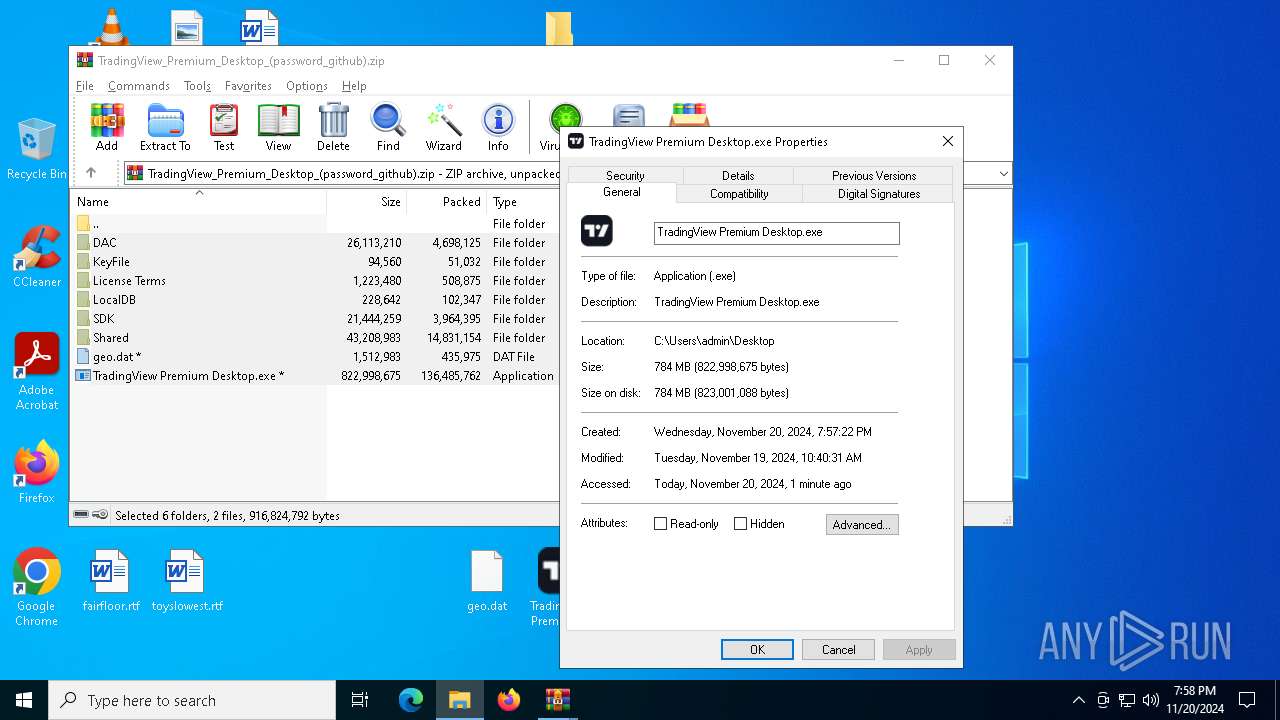Open the Help menu in WinRAR

click(354, 86)
